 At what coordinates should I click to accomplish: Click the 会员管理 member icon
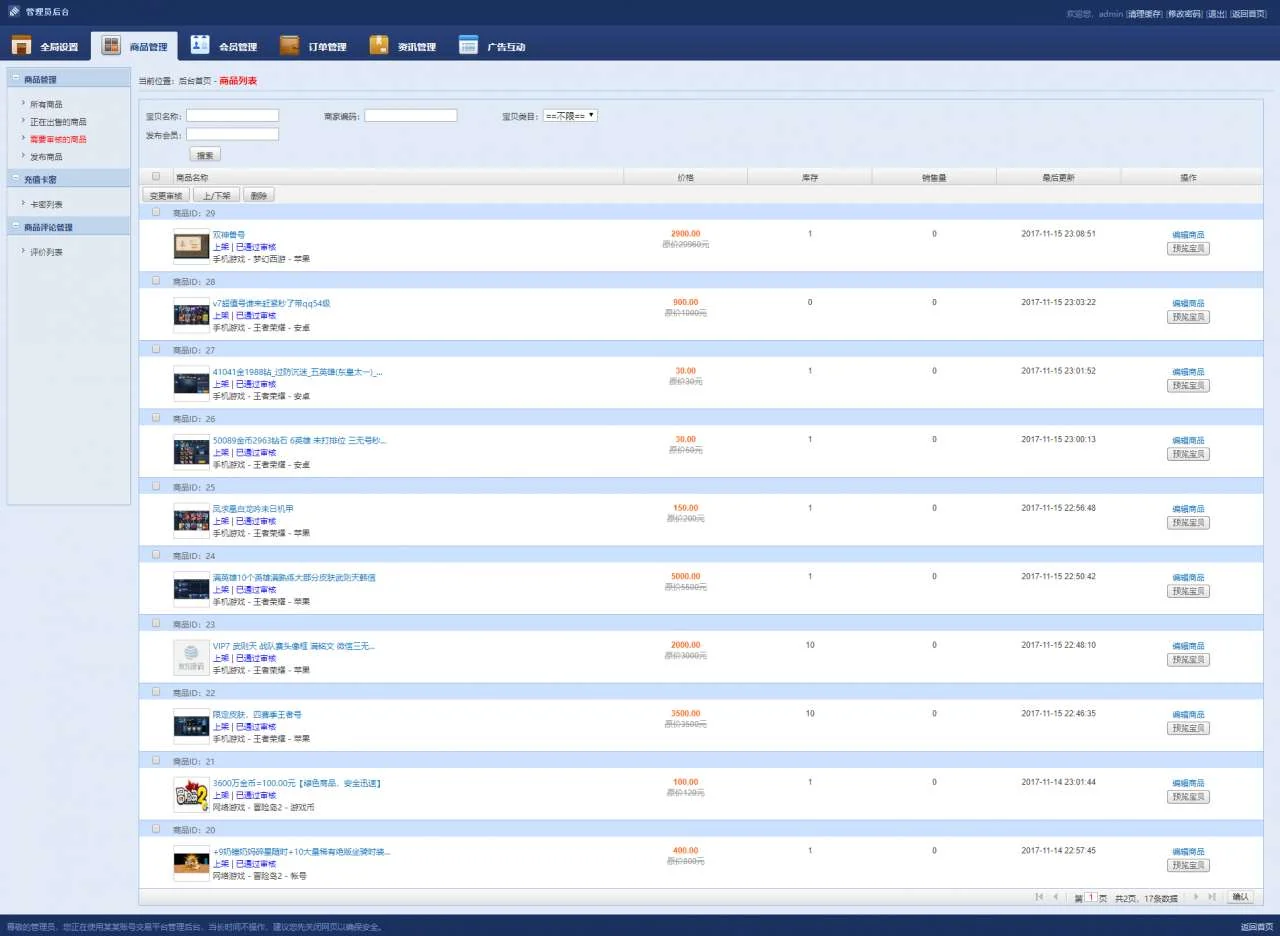point(200,46)
